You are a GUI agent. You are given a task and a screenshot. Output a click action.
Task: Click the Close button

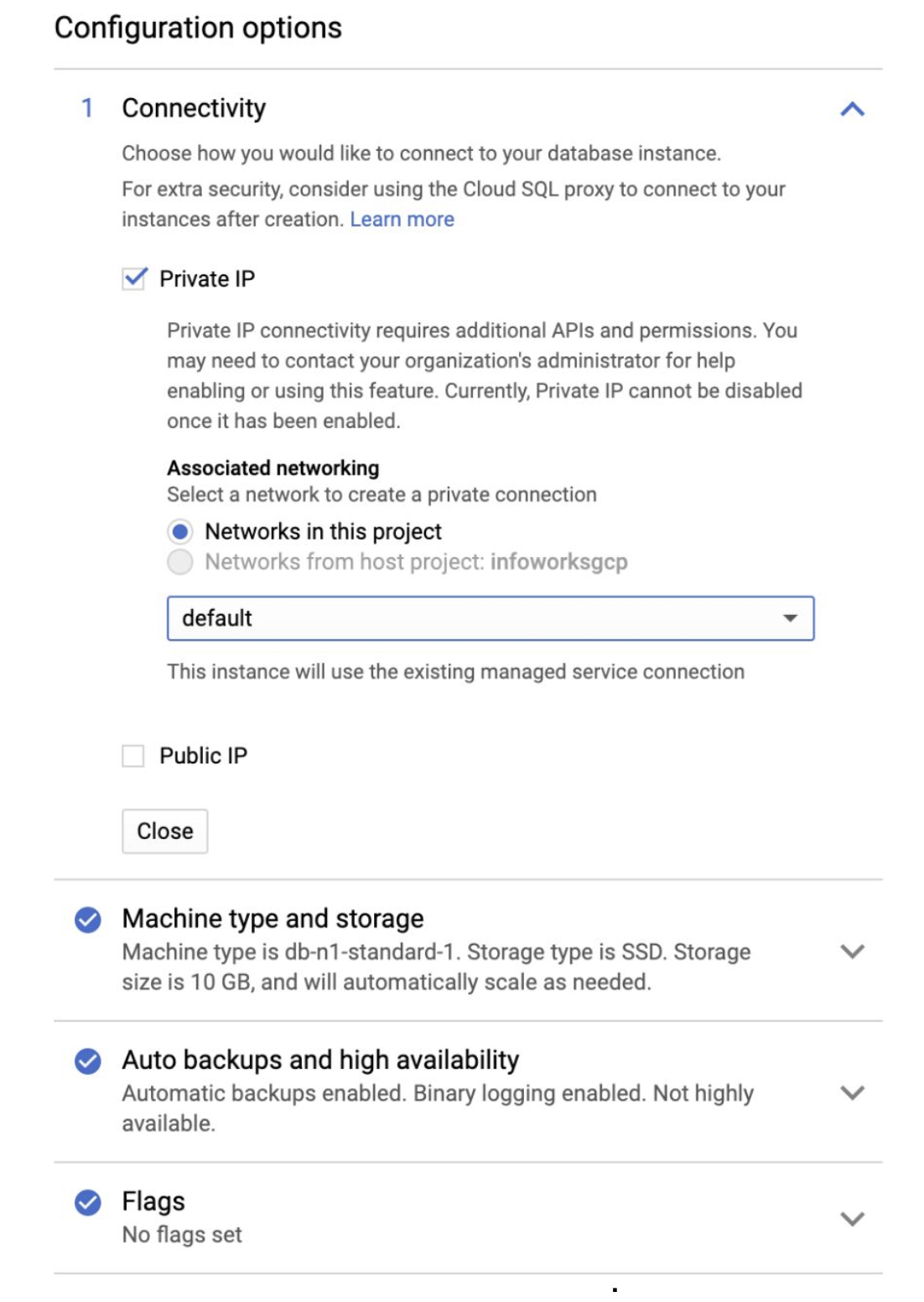point(165,831)
